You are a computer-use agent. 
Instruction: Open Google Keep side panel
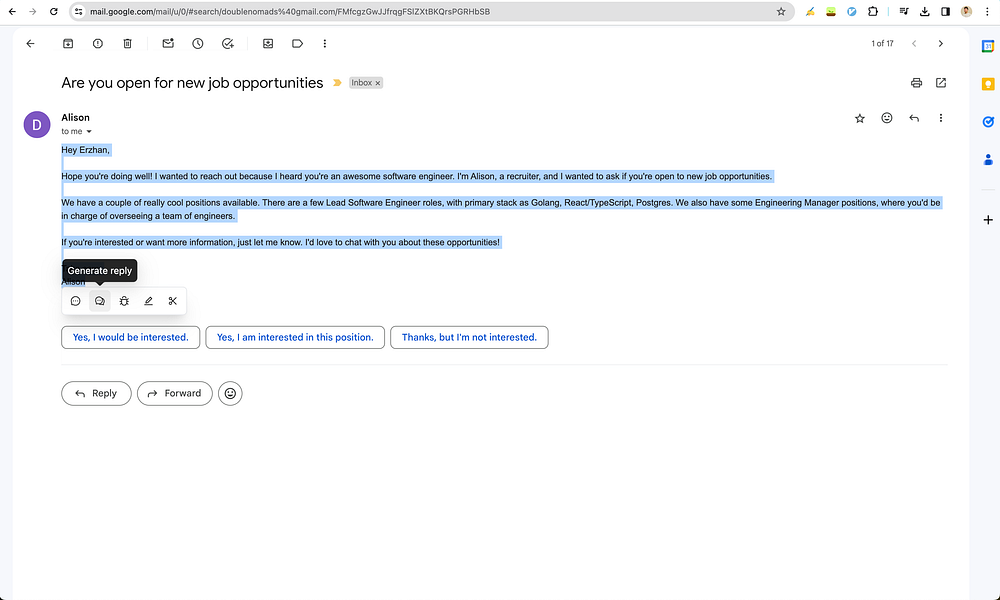pos(988,84)
